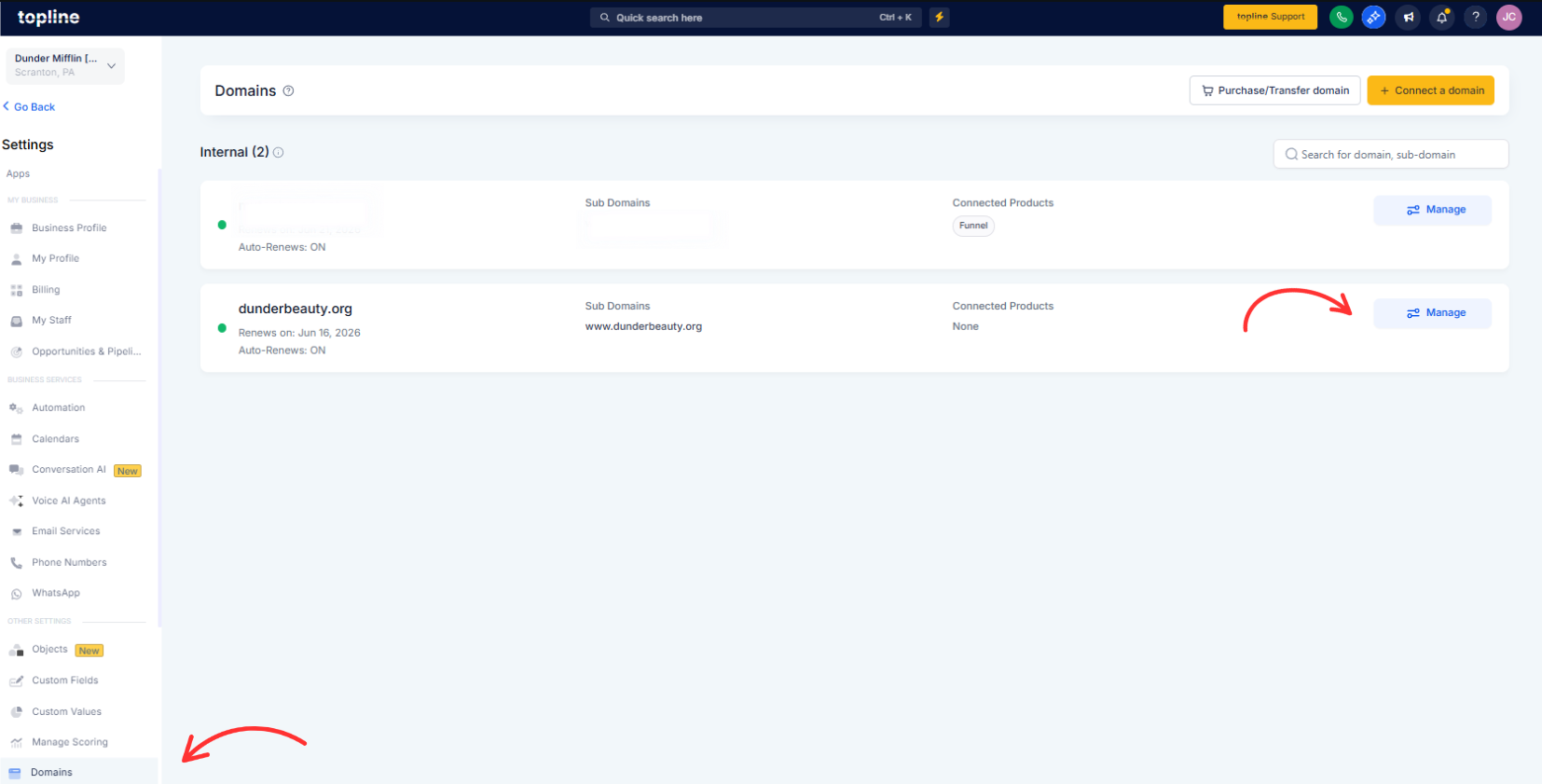The image size is (1542, 784).
Task: Click the Conversation AI chat icon
Action: [x=17, y=470]
